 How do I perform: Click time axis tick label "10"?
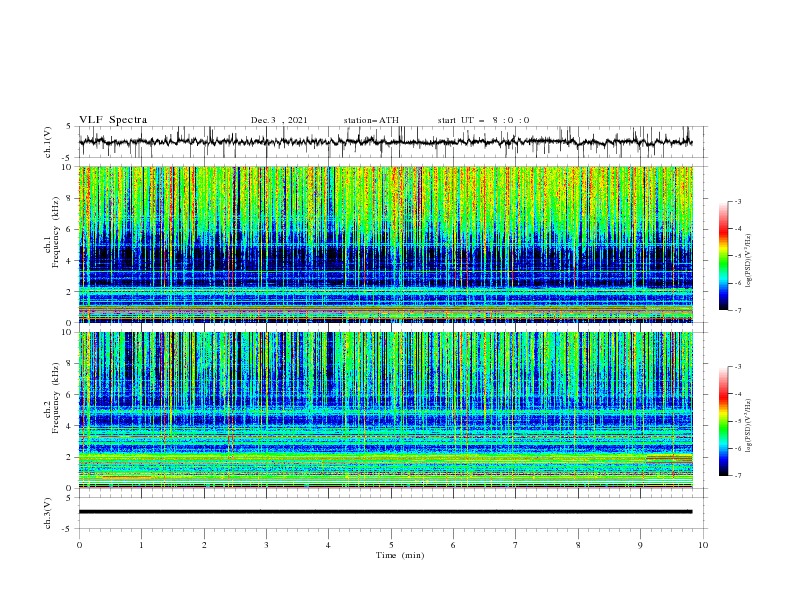click(703, 545)
